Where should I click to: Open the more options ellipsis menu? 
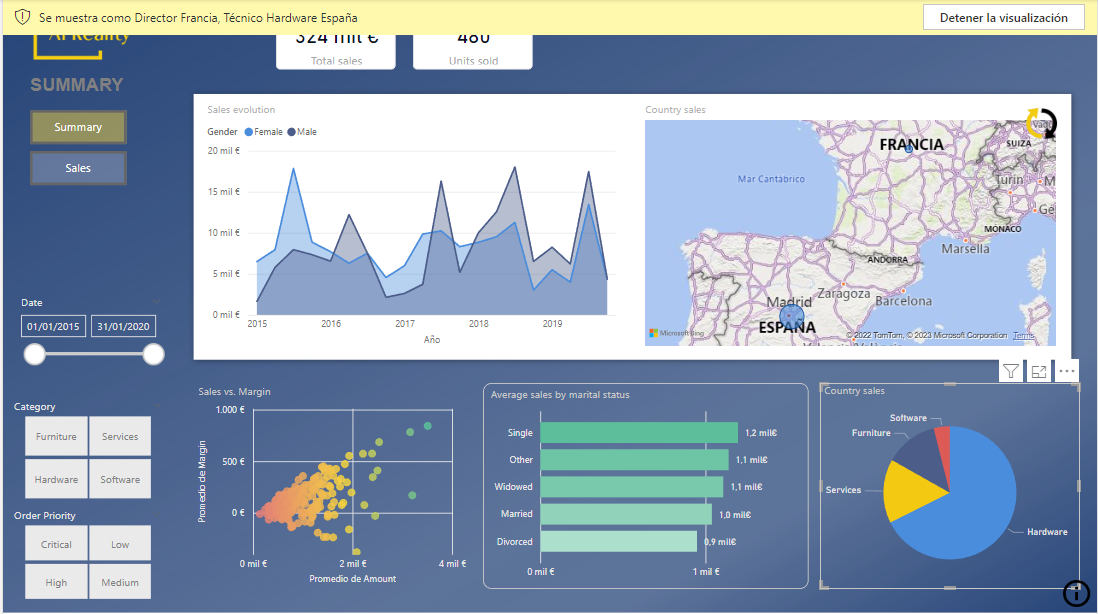pyautogui.click(x=1067, y=372)
